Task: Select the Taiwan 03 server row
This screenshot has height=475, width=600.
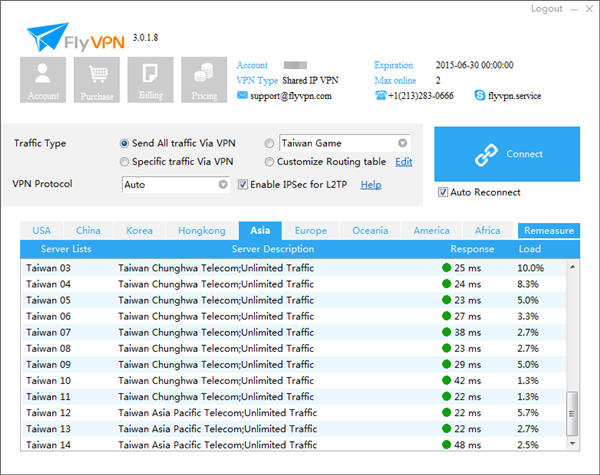Action: 293,268
